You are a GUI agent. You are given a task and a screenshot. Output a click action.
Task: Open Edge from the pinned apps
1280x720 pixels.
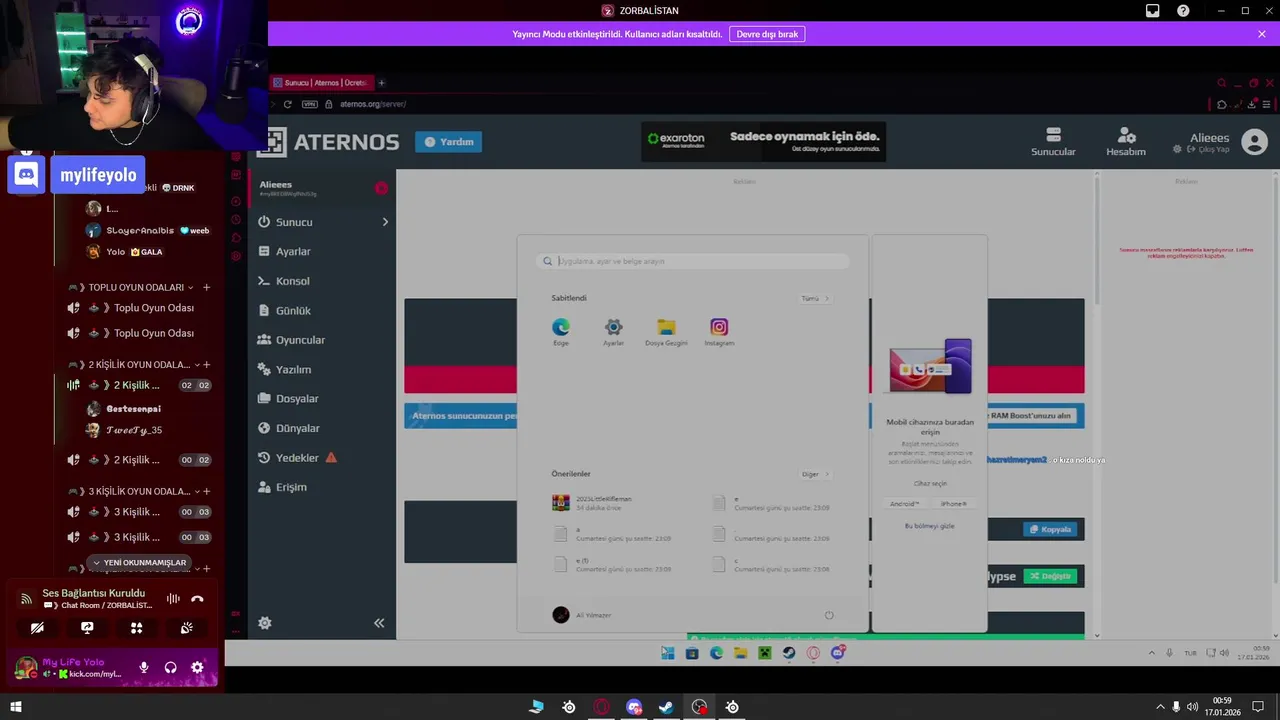coord(561,332)
